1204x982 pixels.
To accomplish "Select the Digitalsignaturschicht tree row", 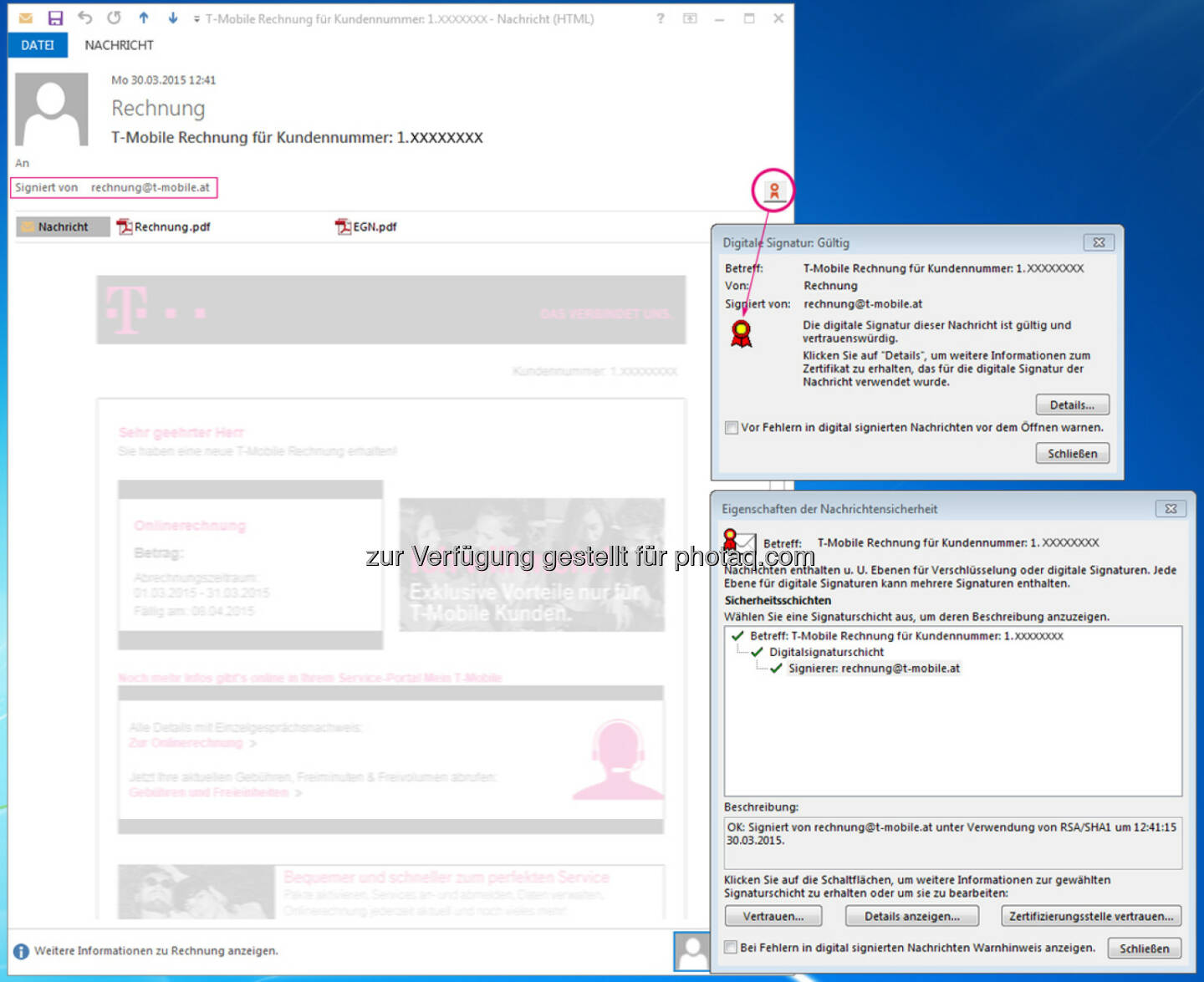I will [818, 652].
